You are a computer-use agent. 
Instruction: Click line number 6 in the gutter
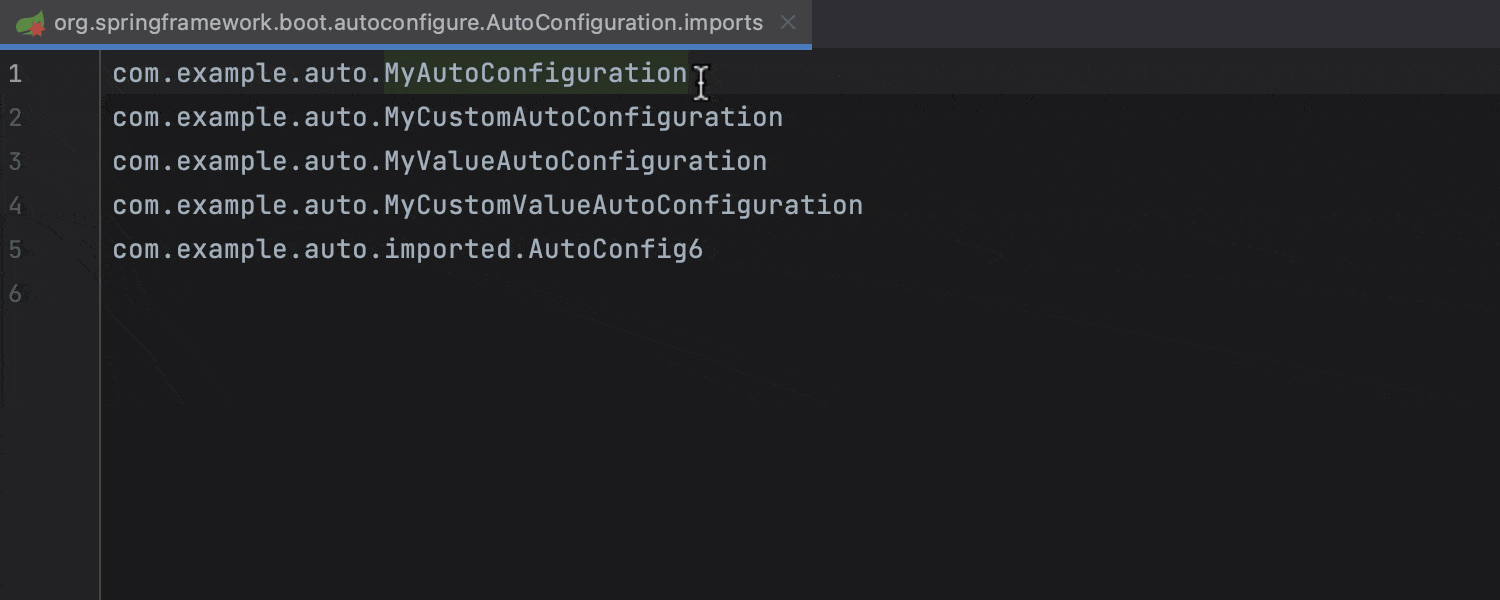[x=14, y=293]
